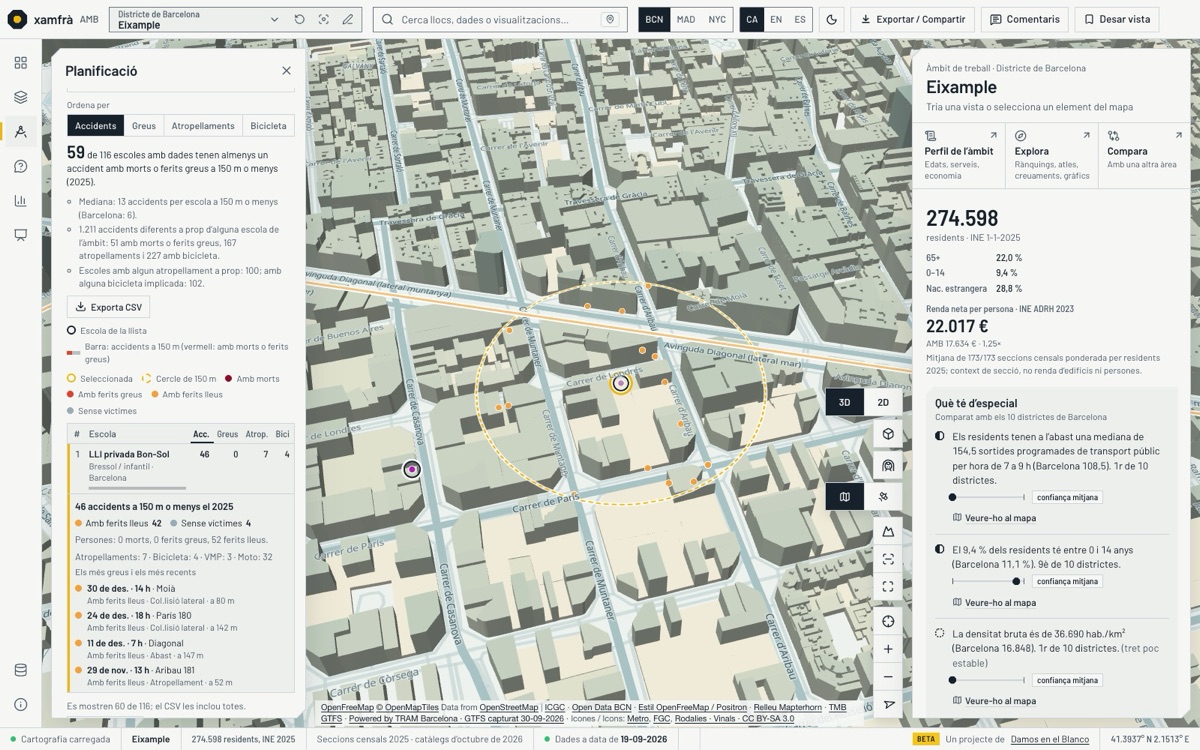Click the Exporta CSV button
1200x750 pixels.
pyautogui.click(x=108, y=307)
